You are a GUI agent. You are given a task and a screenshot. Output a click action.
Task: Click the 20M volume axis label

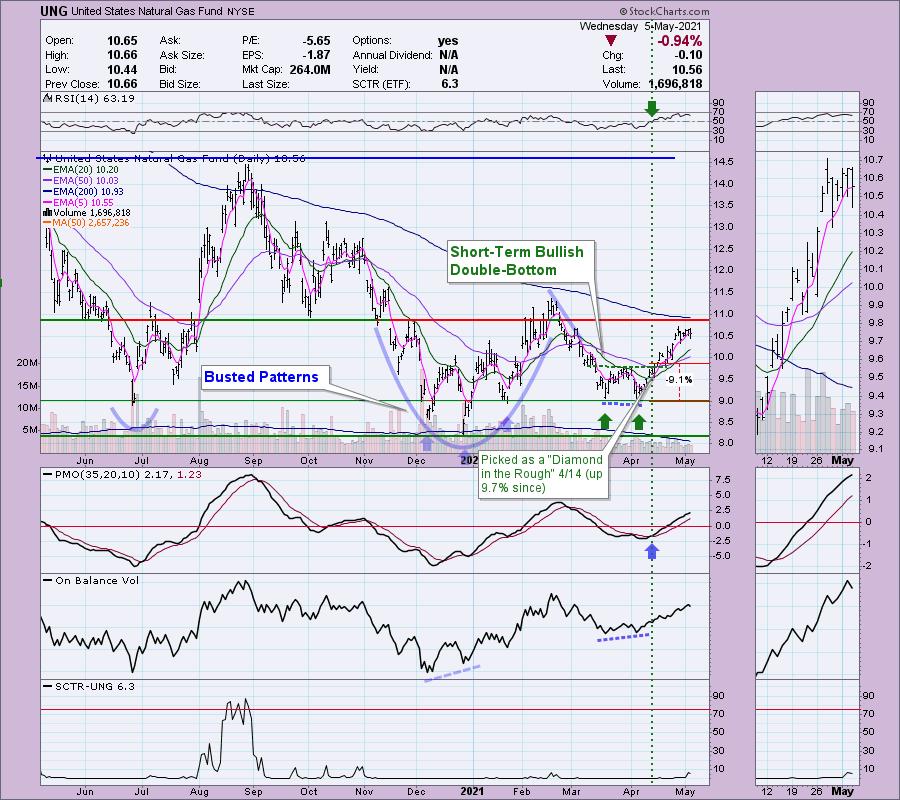coord(28,363)
